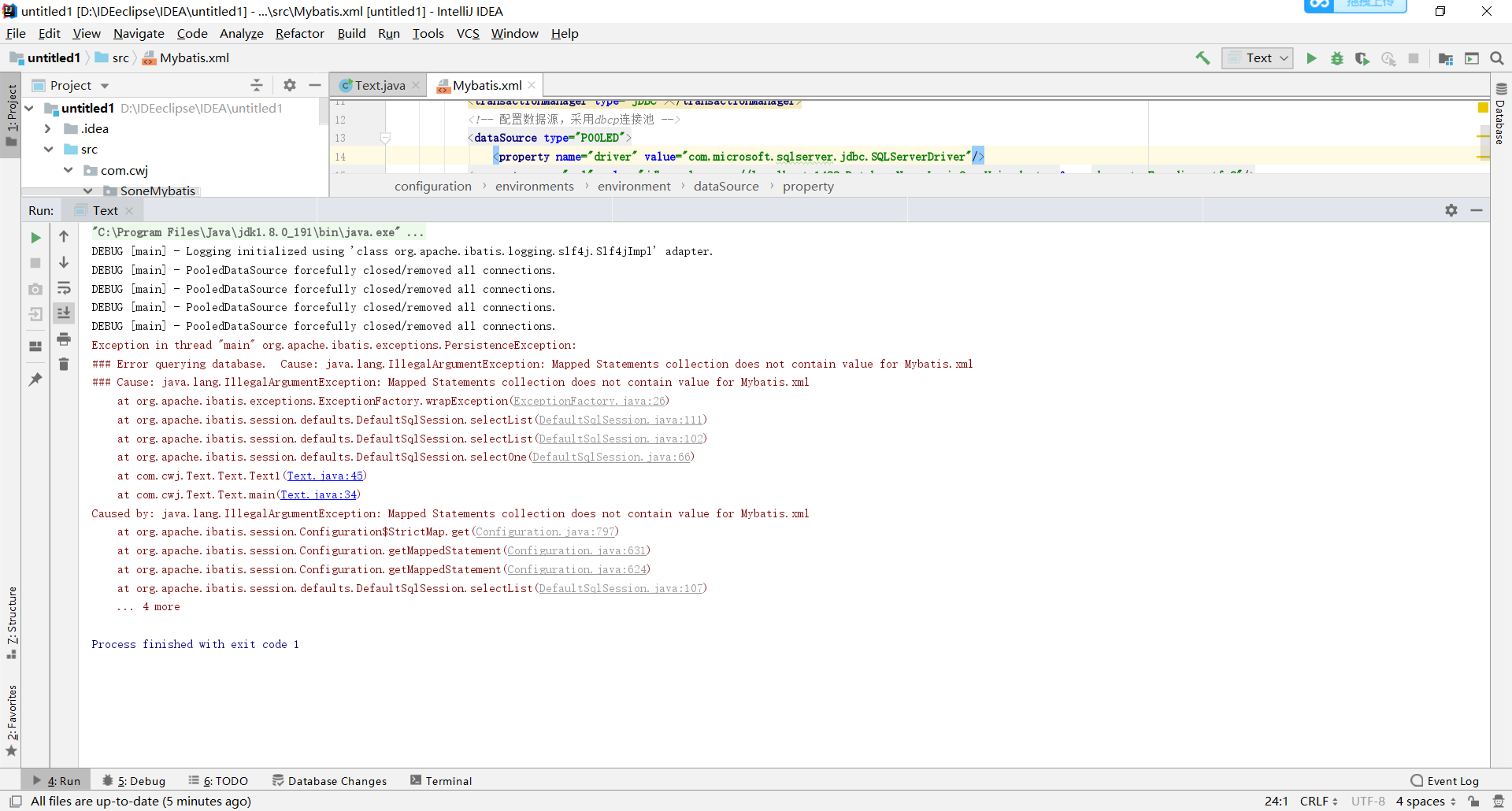Image resolution: width=1512 pixels, height=811 pixels.
Task: Follow Configuration.java:797 link
Action: 545,531
